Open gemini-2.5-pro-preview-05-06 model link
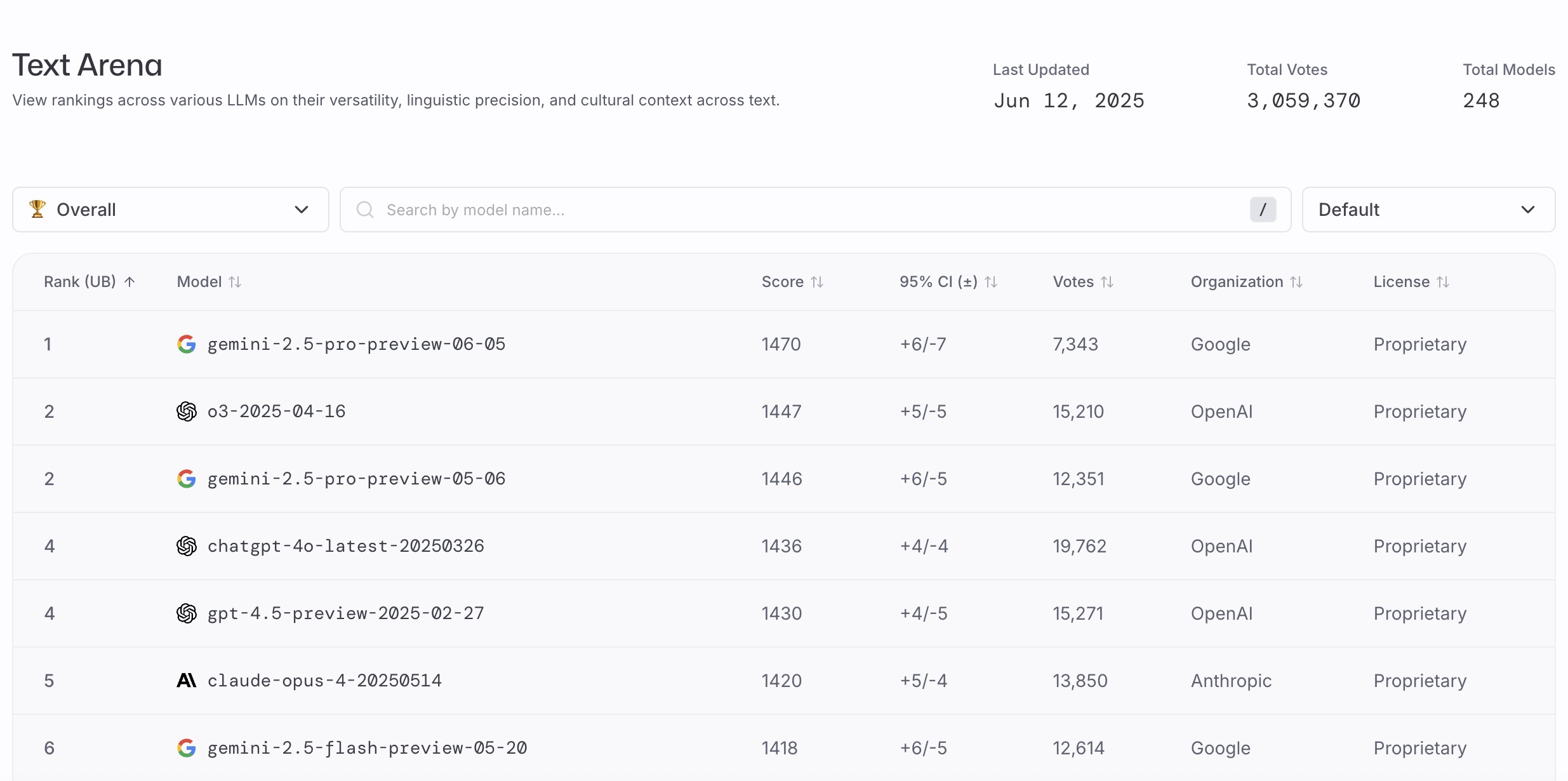Image resolution: width=1568 pixels, height=781 pixels. click(356, 479)
